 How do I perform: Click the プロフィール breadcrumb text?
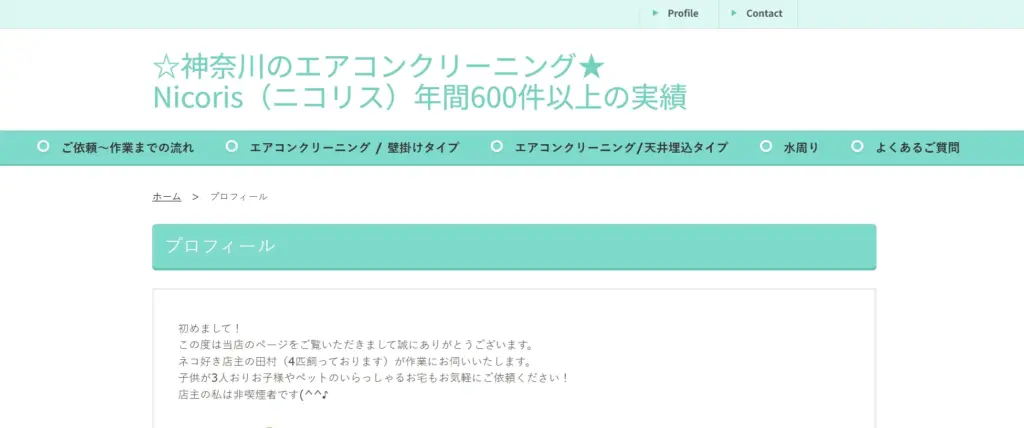[x=238, y=197]
